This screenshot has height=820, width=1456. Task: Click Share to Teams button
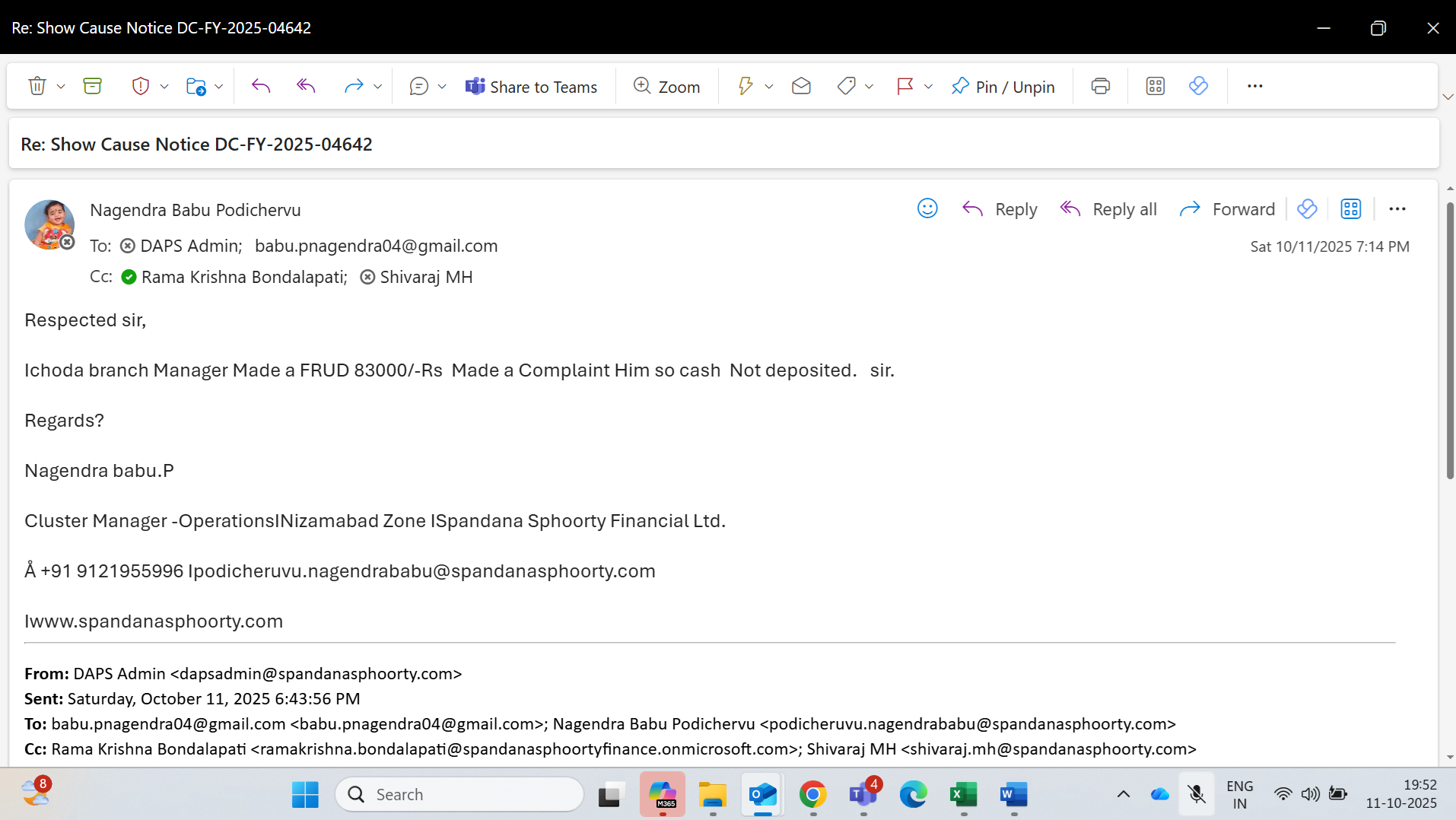click(x=531, y=86)
